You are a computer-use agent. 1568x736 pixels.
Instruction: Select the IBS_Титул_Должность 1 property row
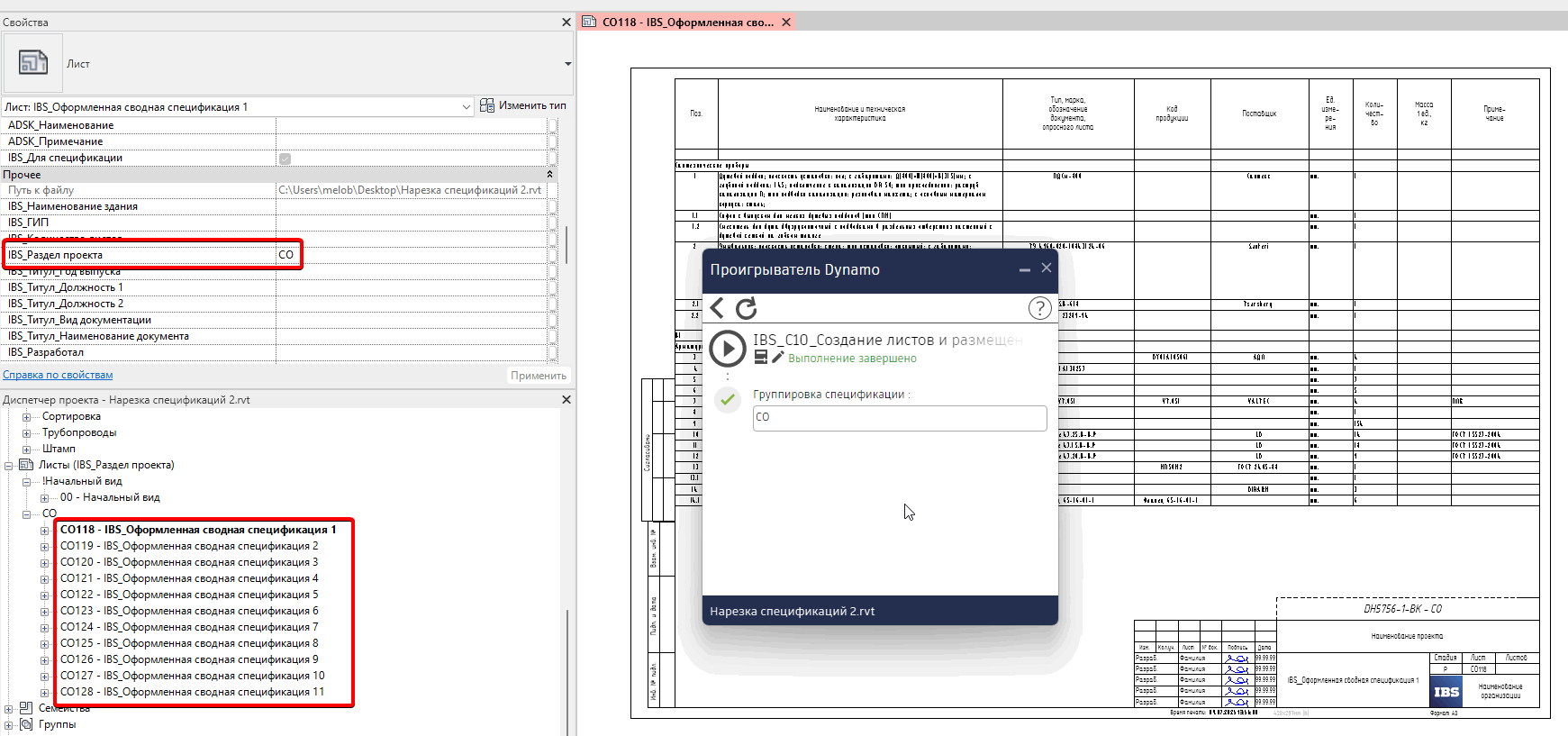276,287
